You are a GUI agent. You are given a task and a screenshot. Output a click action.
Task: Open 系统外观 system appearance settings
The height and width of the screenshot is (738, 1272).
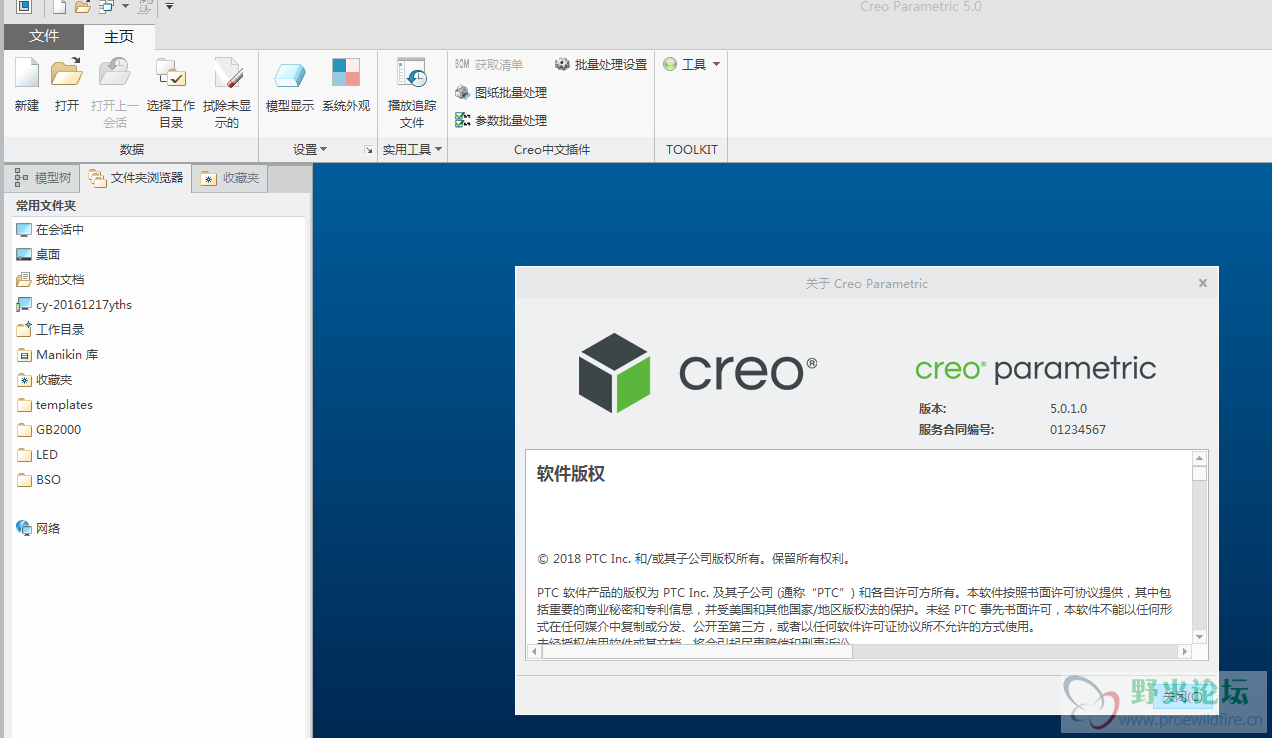coord(346,84)
